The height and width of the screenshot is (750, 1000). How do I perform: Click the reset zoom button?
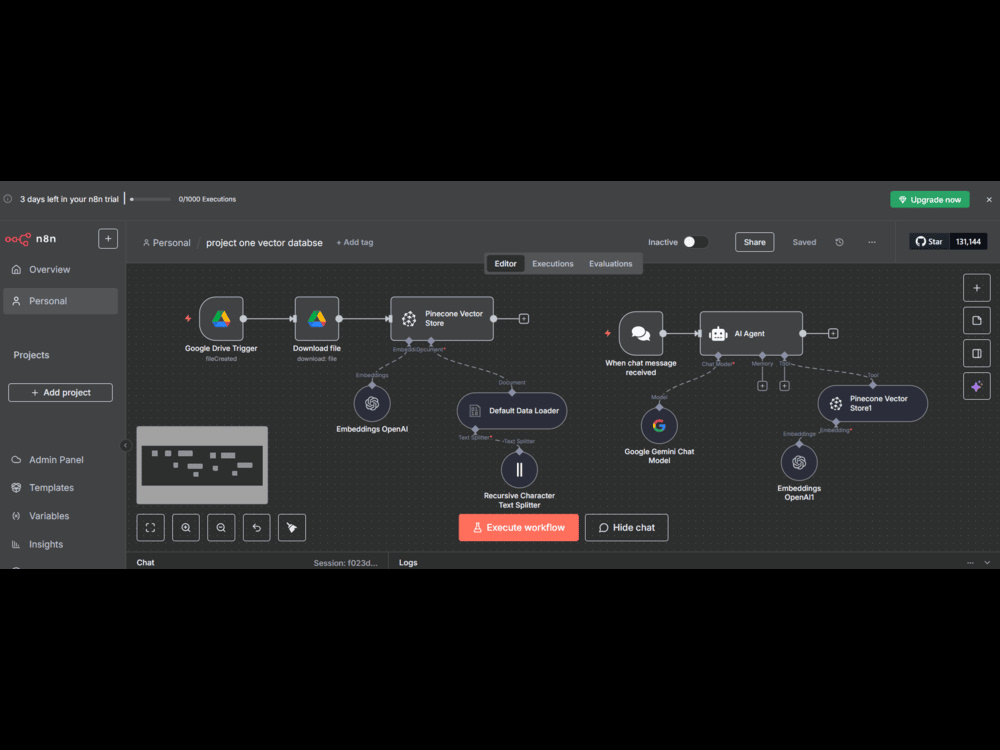click(x=256, y=527)
